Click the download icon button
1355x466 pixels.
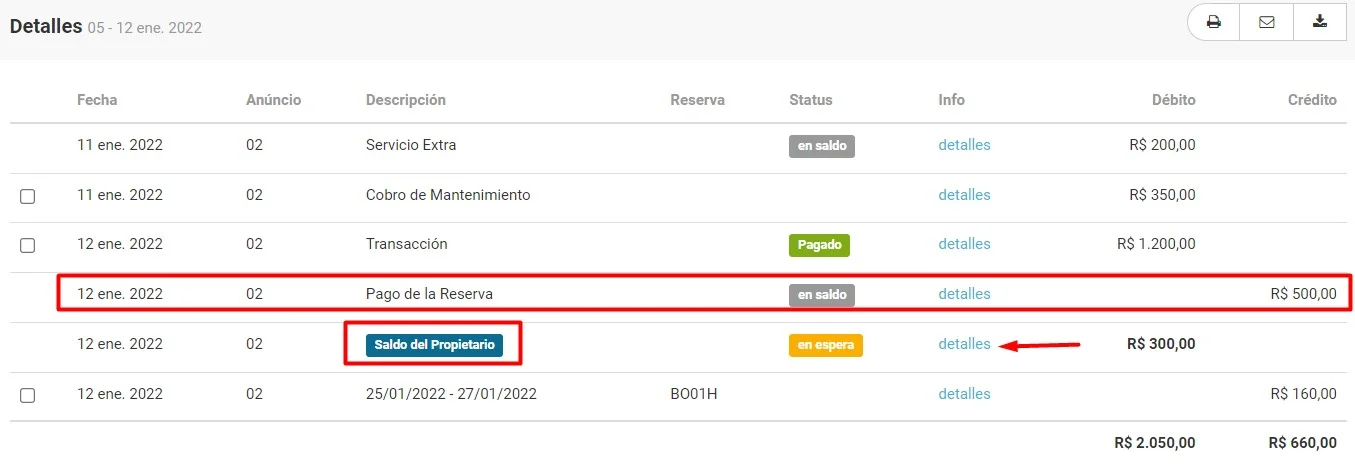coord(1320,22)
